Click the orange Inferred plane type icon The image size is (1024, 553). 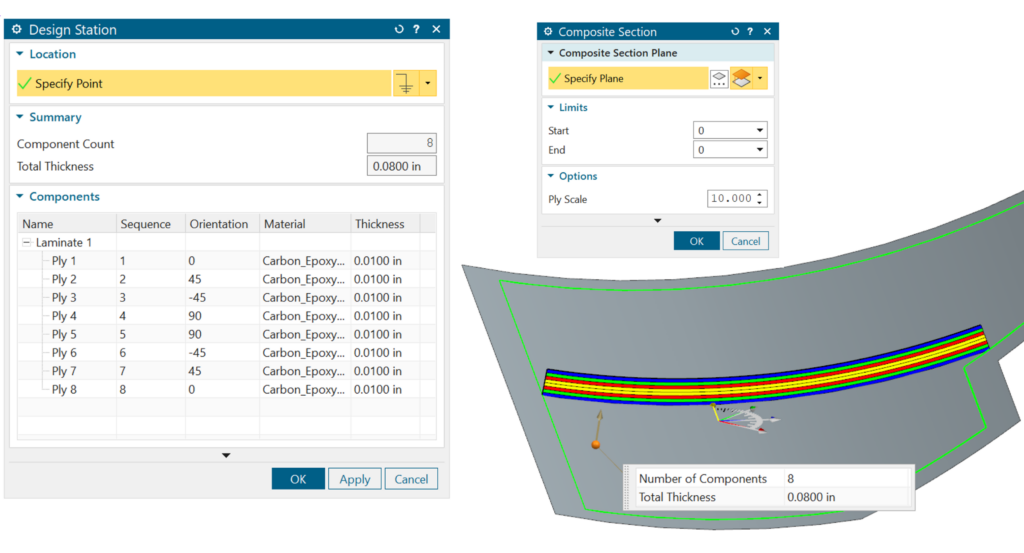click(742, 79)
